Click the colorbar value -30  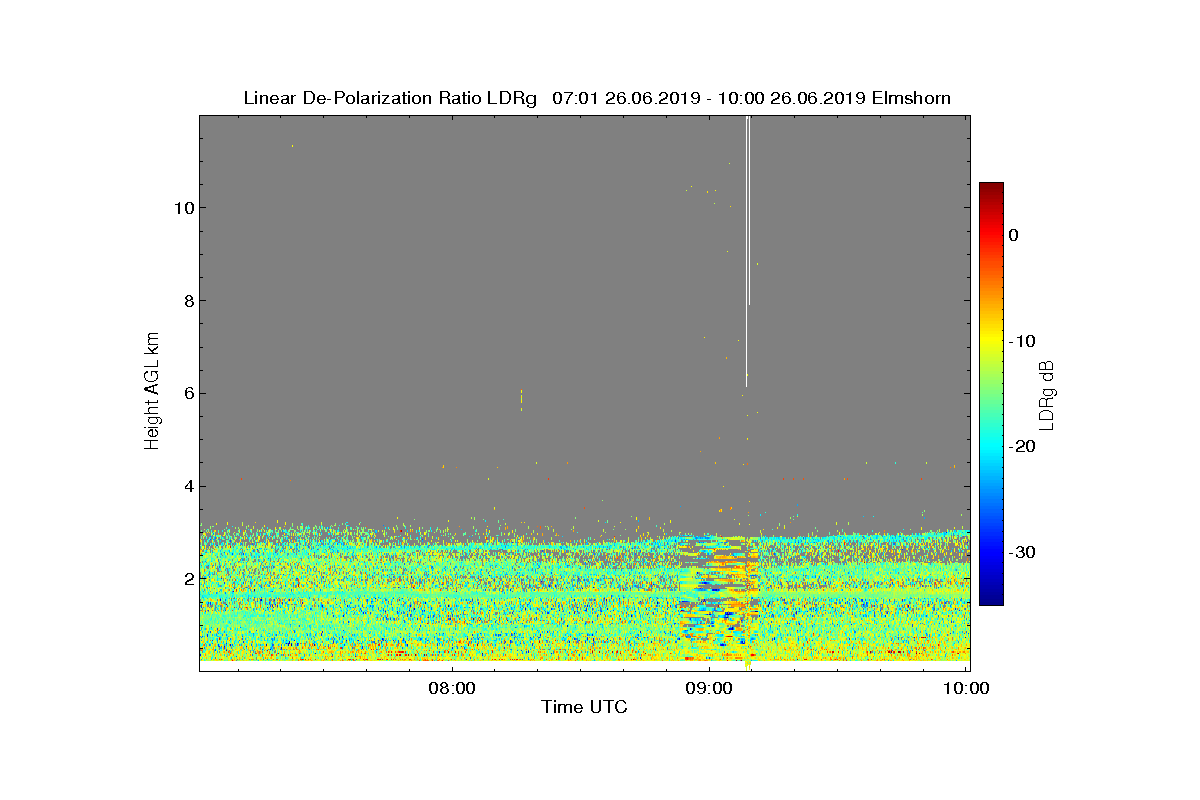pos(1023,552)
